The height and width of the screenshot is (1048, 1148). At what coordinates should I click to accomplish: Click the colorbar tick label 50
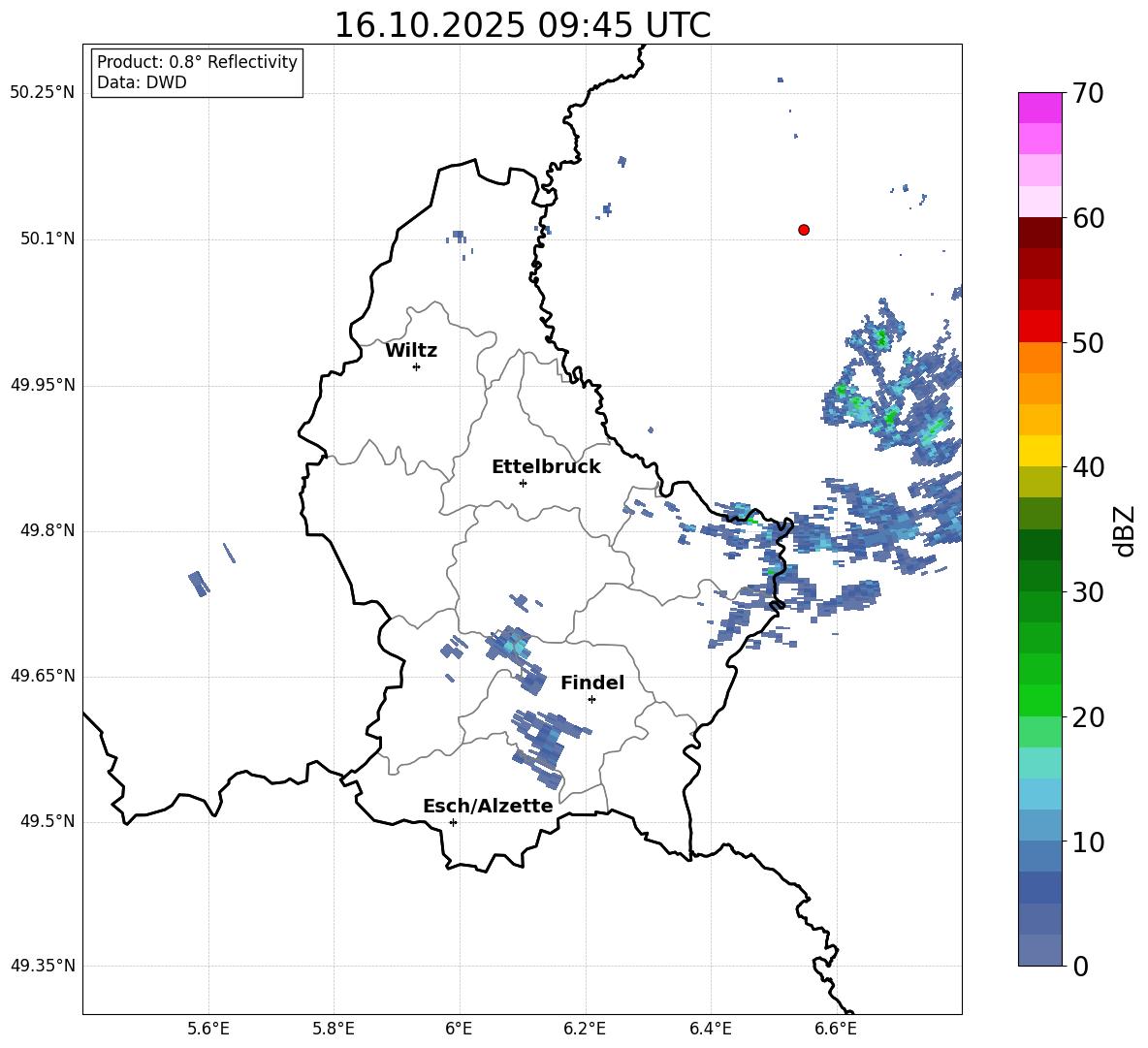[x=1088, y=342]
